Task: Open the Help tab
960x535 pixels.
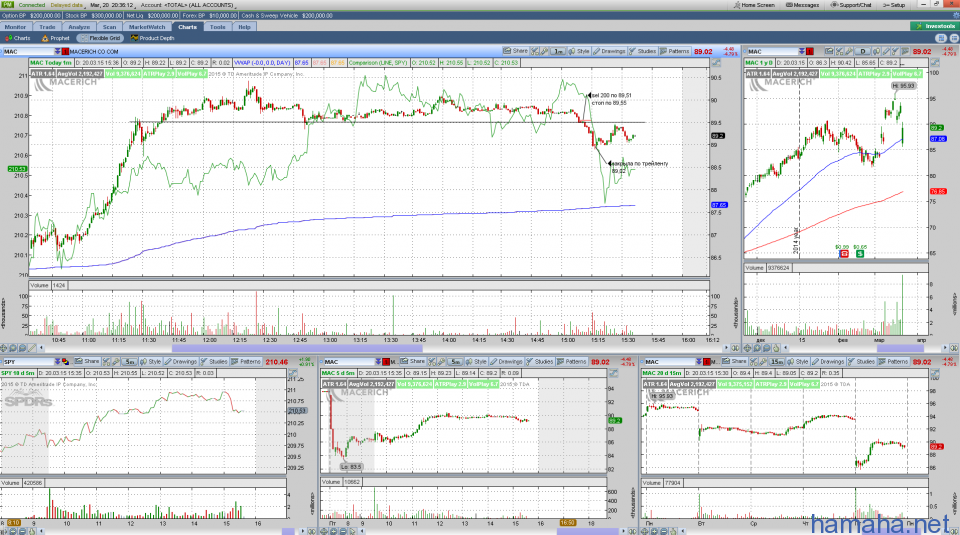Action: click(244, 27)
